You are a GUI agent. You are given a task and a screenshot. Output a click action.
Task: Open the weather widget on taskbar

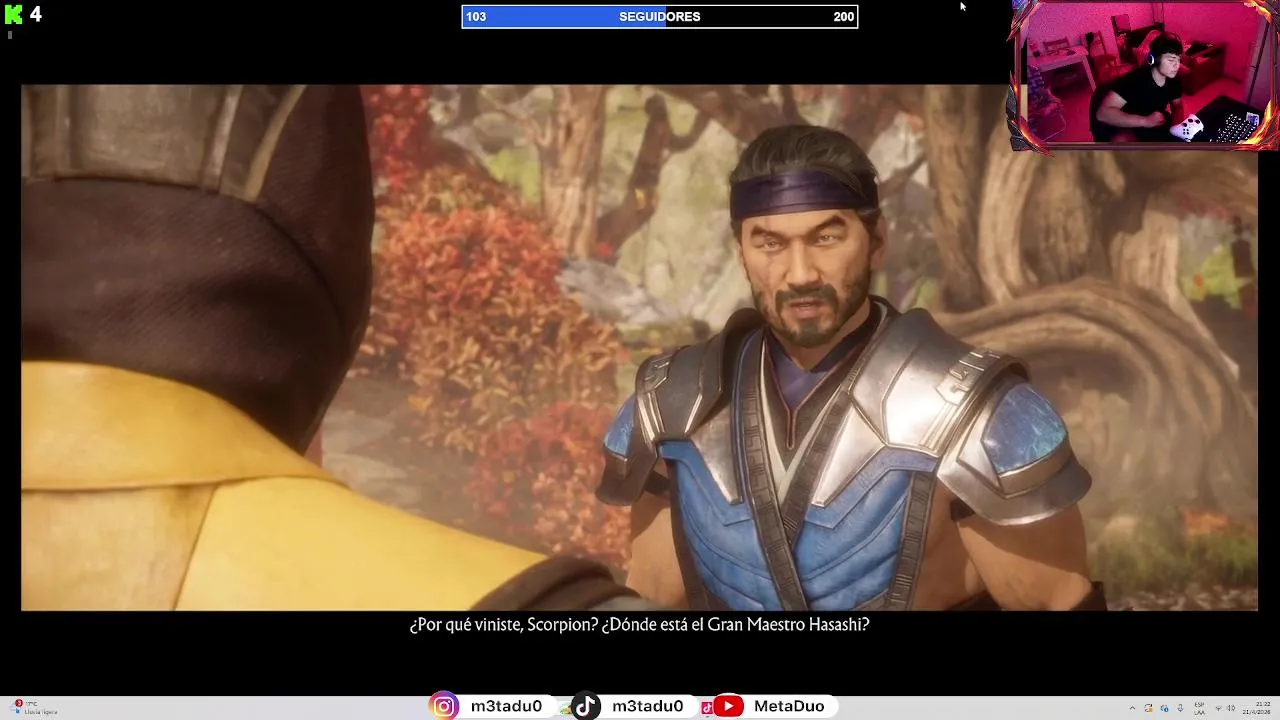pos(34,708)
